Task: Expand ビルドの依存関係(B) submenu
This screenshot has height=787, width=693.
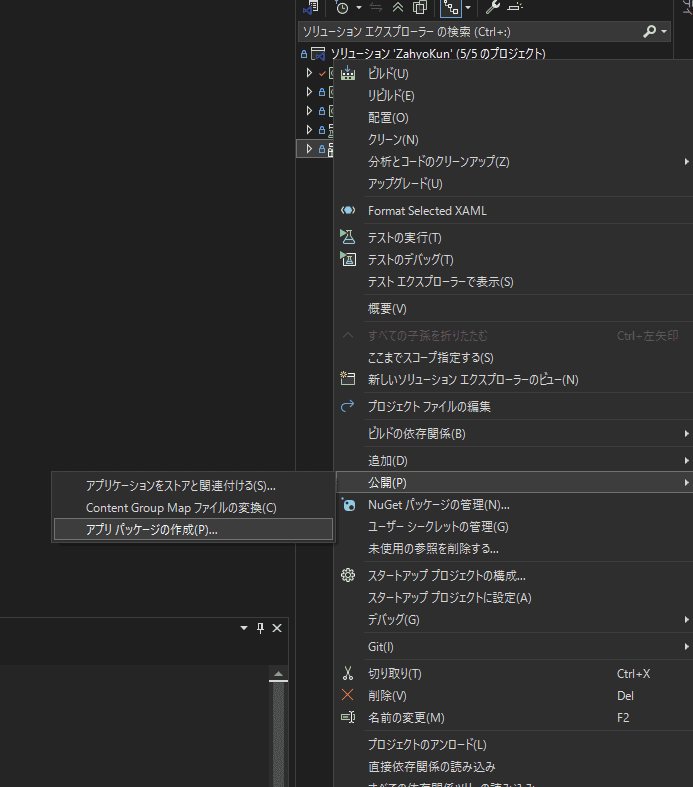Action: point(514,433)
